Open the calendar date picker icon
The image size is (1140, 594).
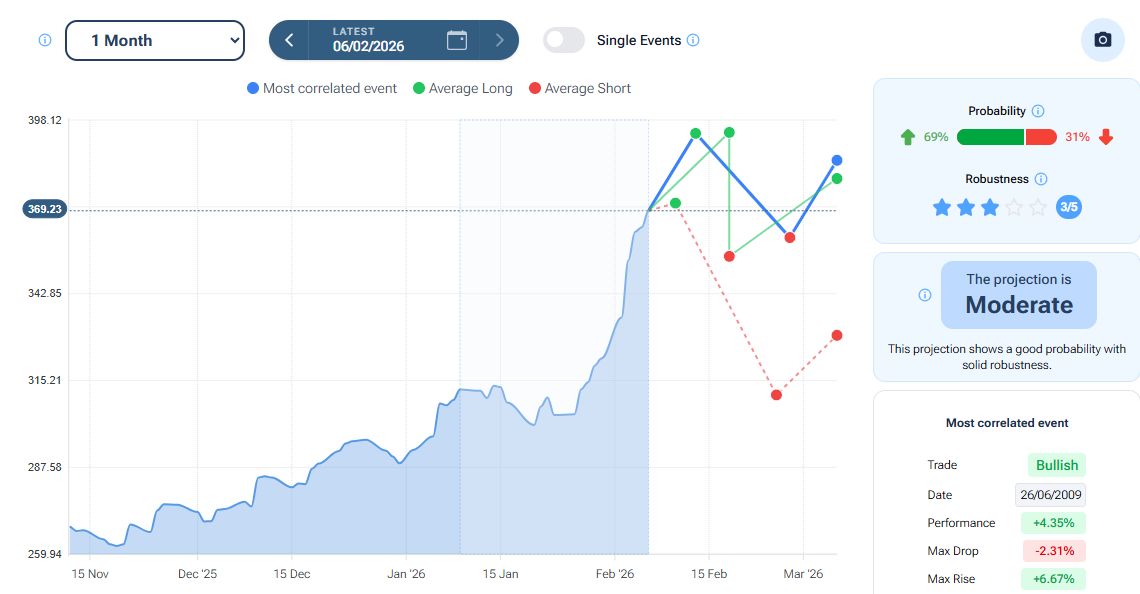(x=457, y=40)
